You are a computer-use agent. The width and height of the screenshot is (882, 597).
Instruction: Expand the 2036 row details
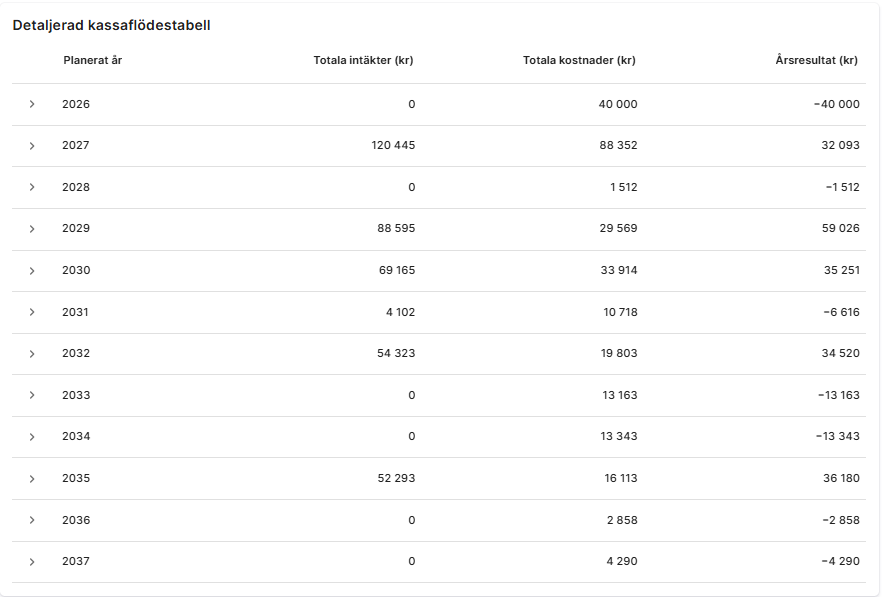click(32, 520)
